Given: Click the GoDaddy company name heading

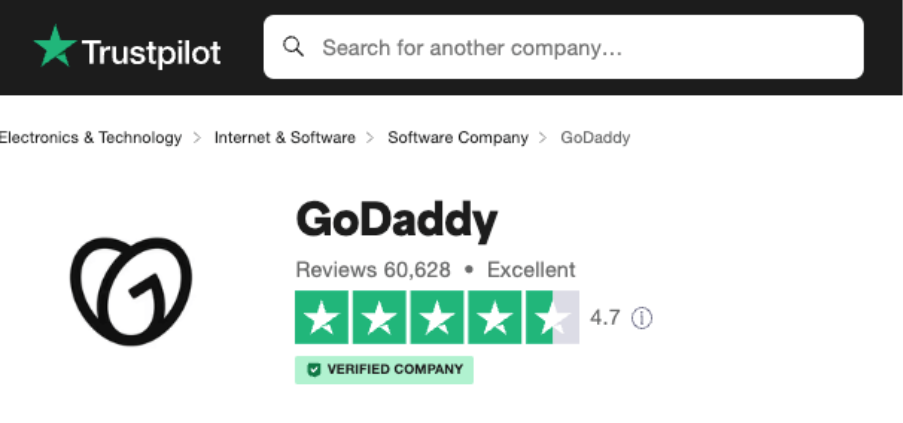Looking at the screenshot, I should pyautogui.click(x=396, y=222).
